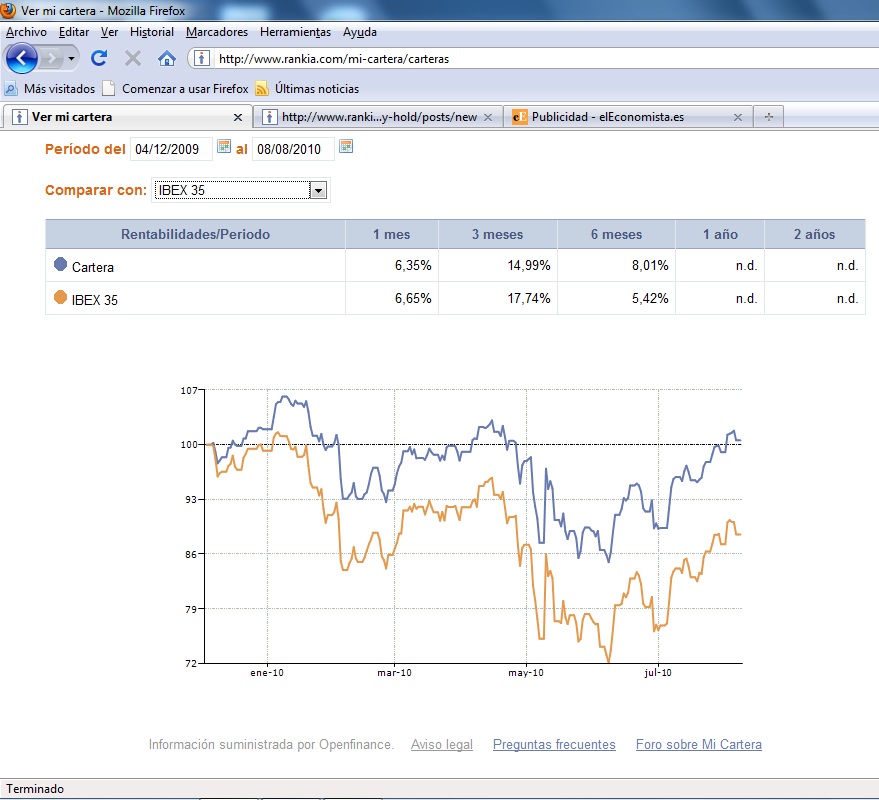Close the rankia posts/new tab
The height and width of the screenshot is (800, 879).
point(488,117)
